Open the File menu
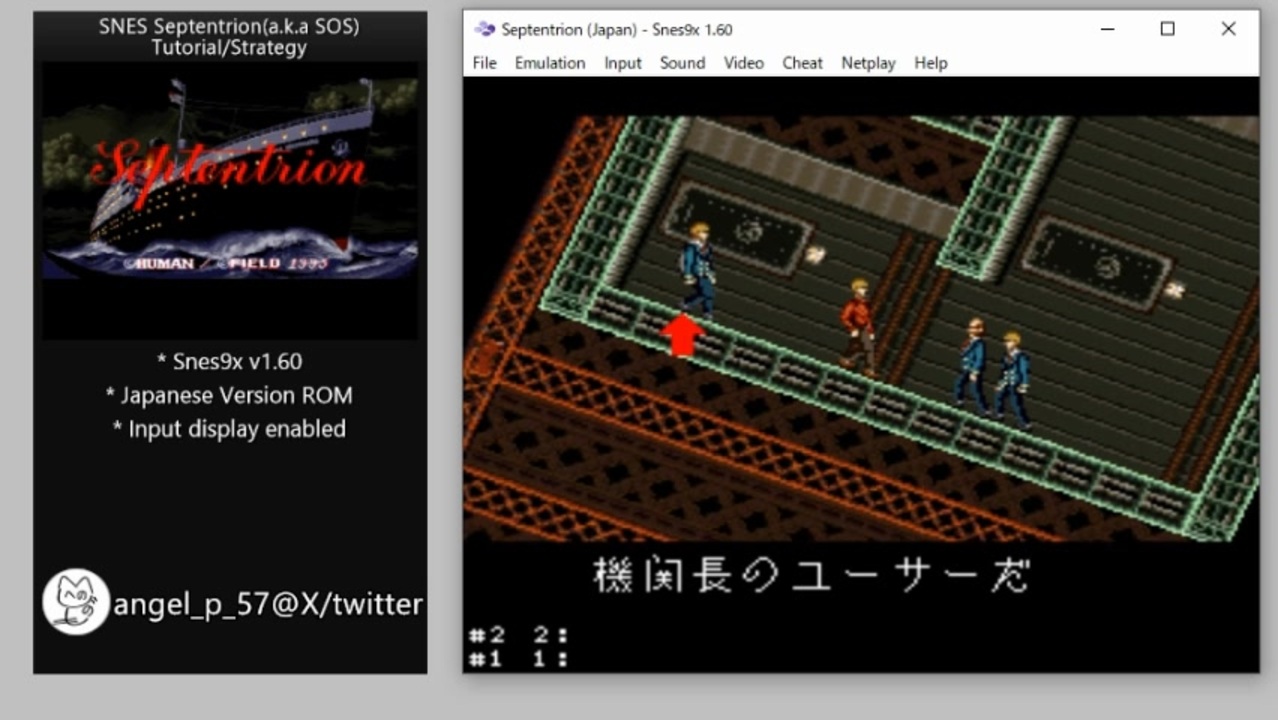Image resolution: width=1278 pixels, height=720 pixels. click(x=484, y=63)
